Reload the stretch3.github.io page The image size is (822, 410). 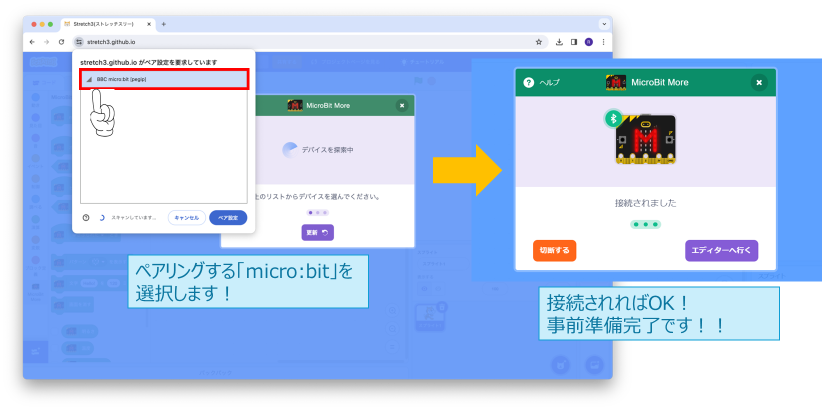click(61, 42)
